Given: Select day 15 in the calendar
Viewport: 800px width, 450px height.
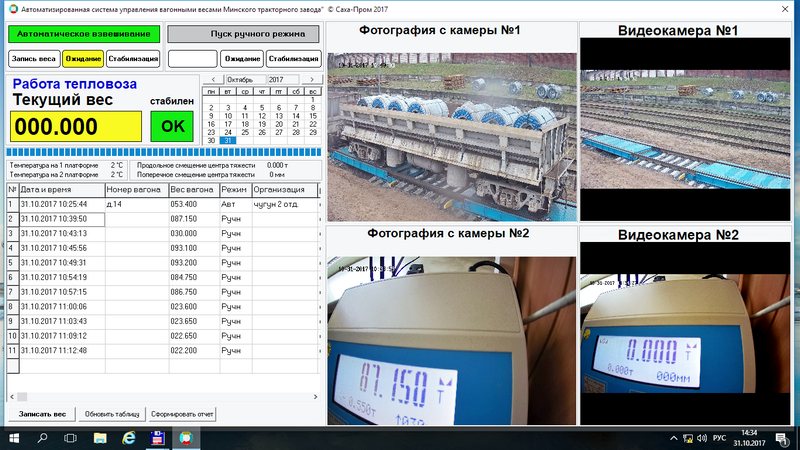Looking at the screenshot, I should tap(313, 116).
